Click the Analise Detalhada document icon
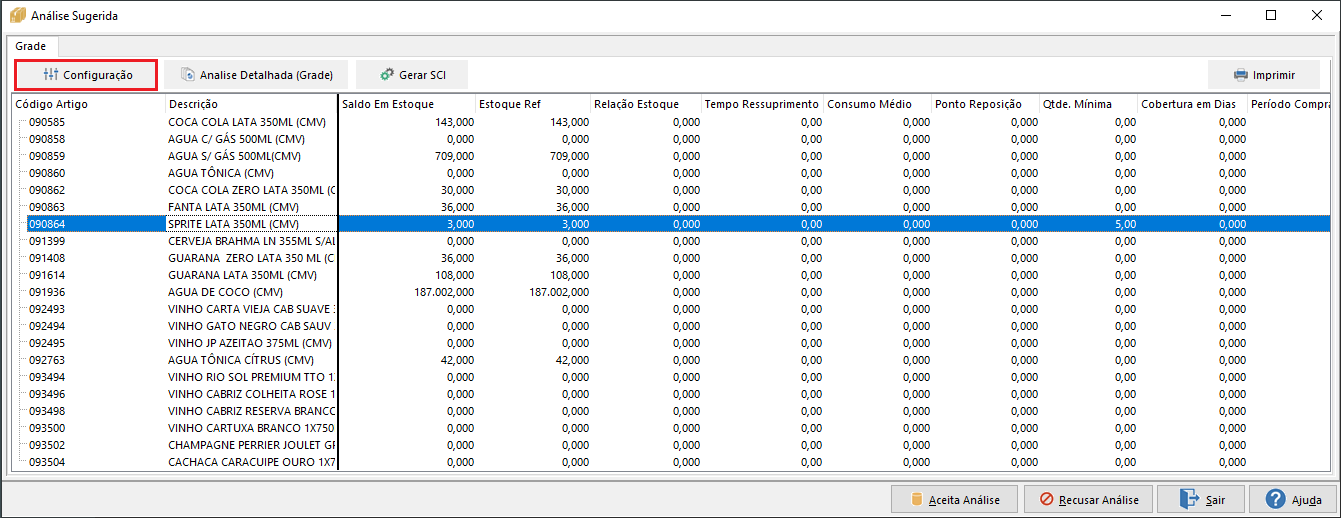Screen dimensions: 1341x518 pos(187,75)
